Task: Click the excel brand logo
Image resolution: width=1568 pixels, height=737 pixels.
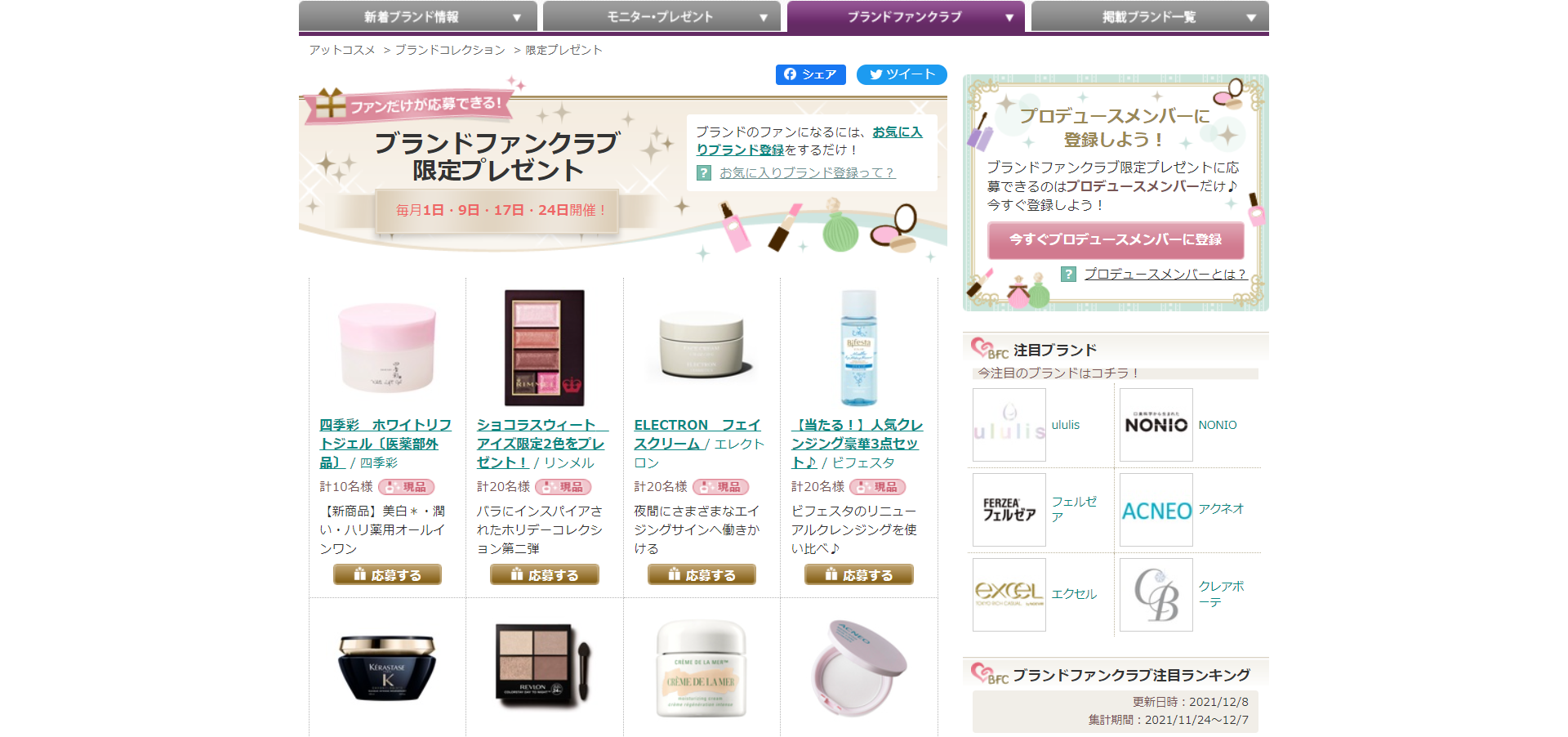Action: point(1009,595)
